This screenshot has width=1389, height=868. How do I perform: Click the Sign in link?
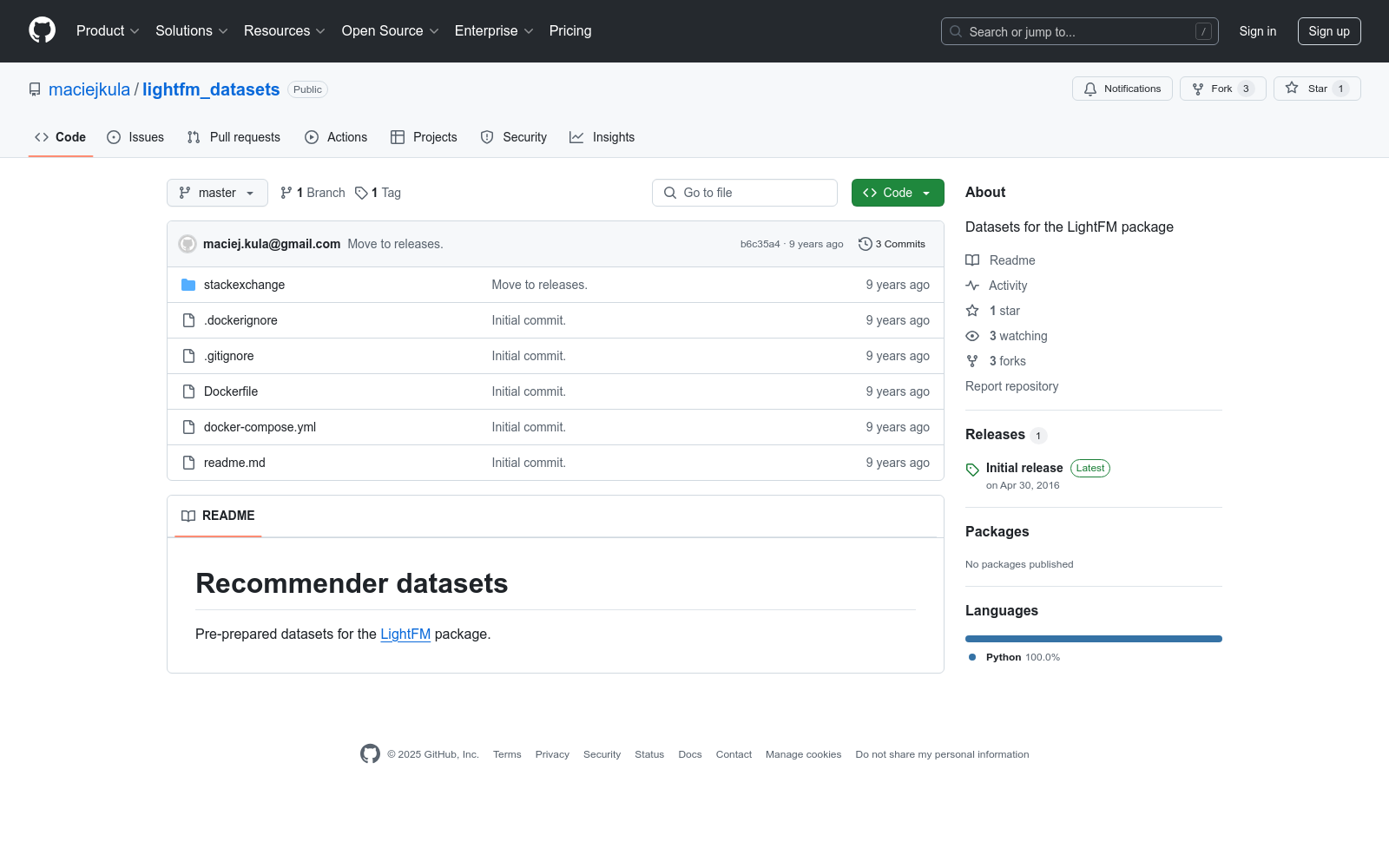click(x=1258, y=31)
